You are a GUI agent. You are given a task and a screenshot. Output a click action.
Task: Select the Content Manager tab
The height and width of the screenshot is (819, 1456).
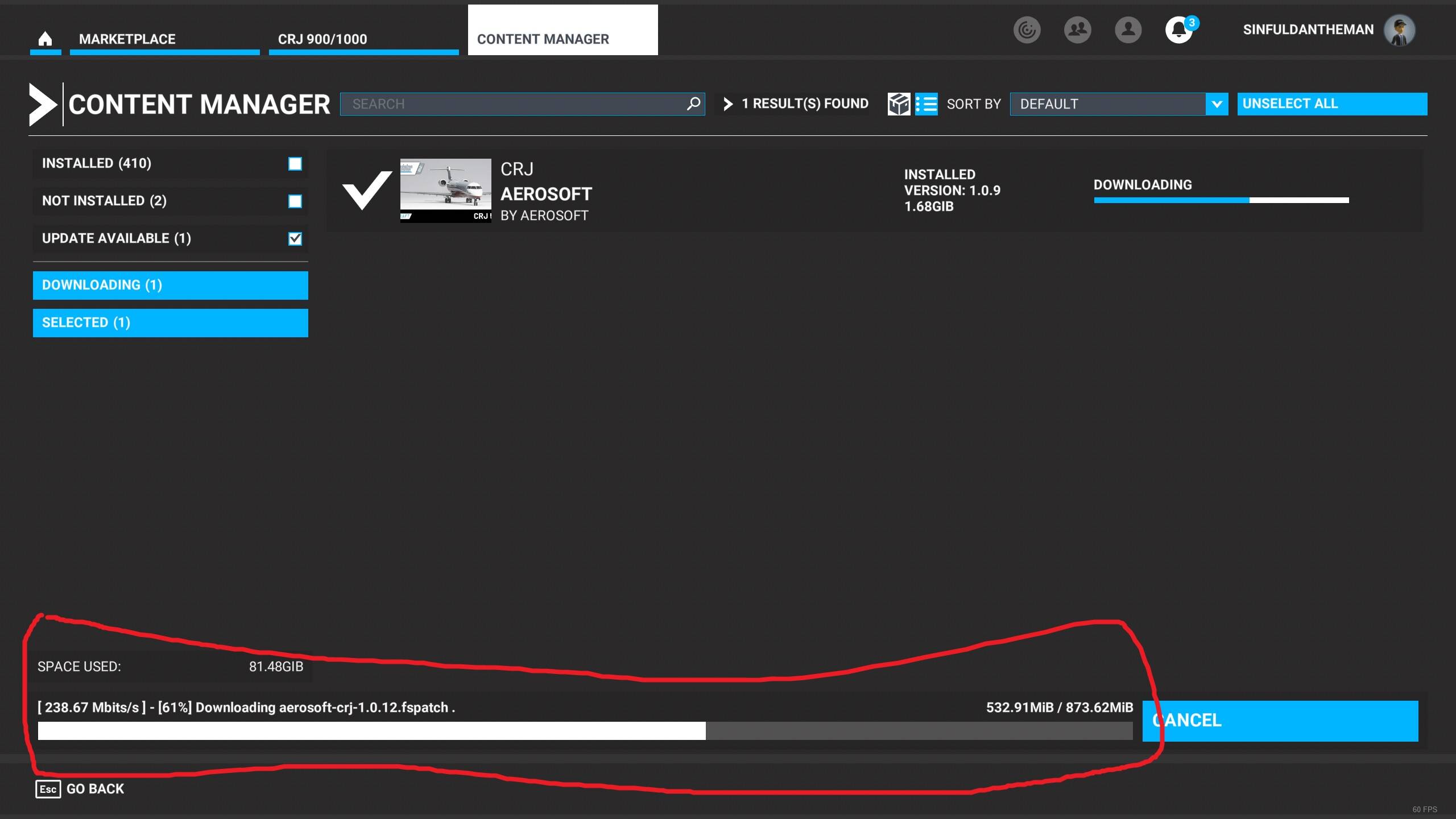pyautogui.click(x=562, y=30)
